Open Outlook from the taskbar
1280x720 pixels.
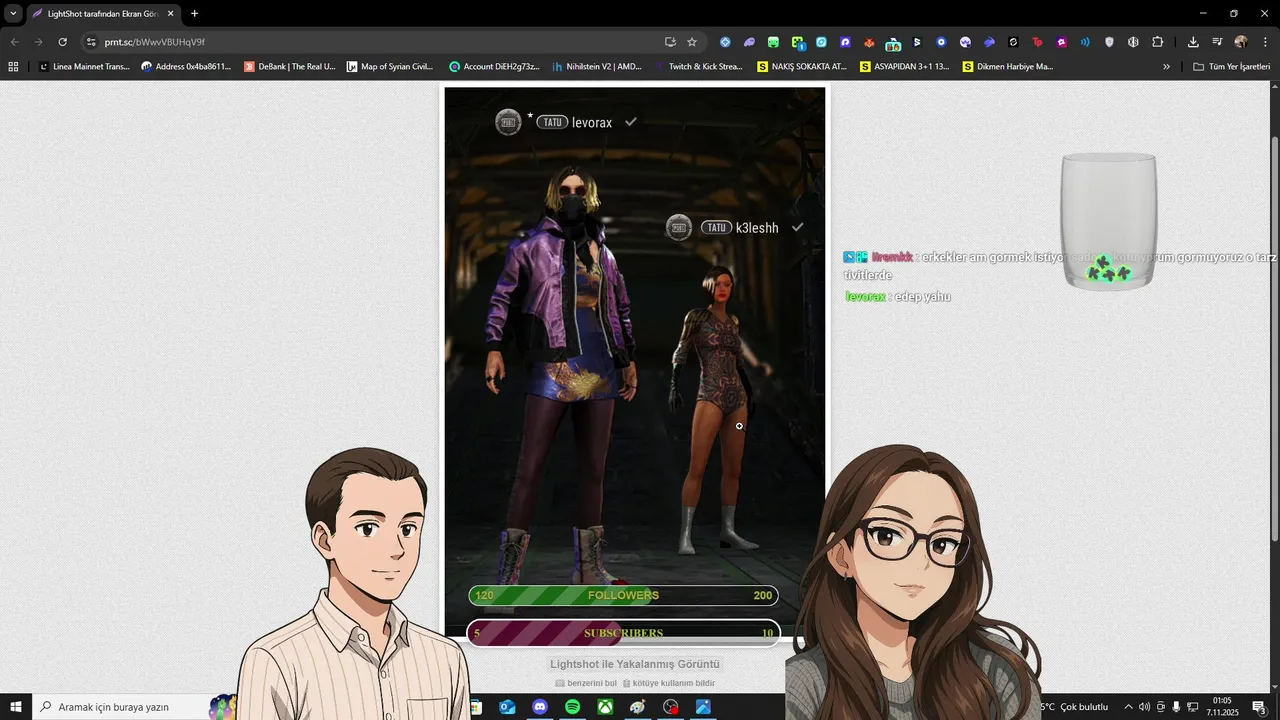[507, 707]
